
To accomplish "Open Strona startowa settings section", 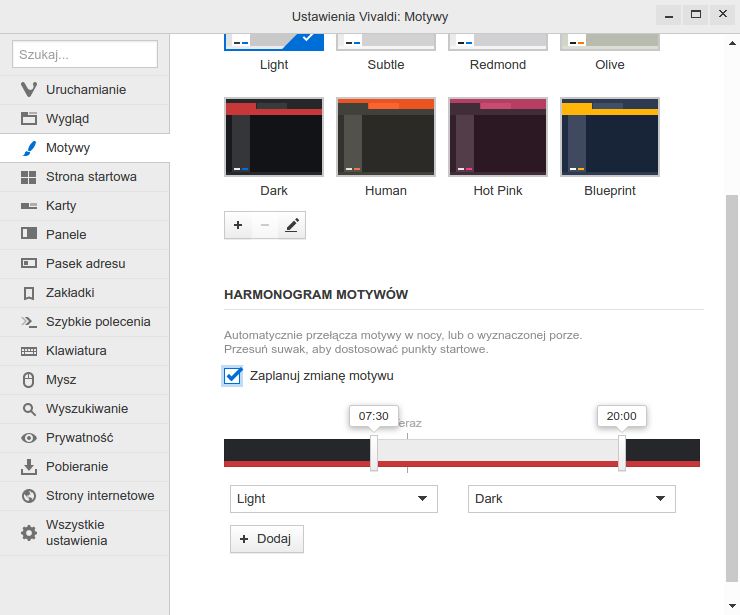I will point(85,177).
